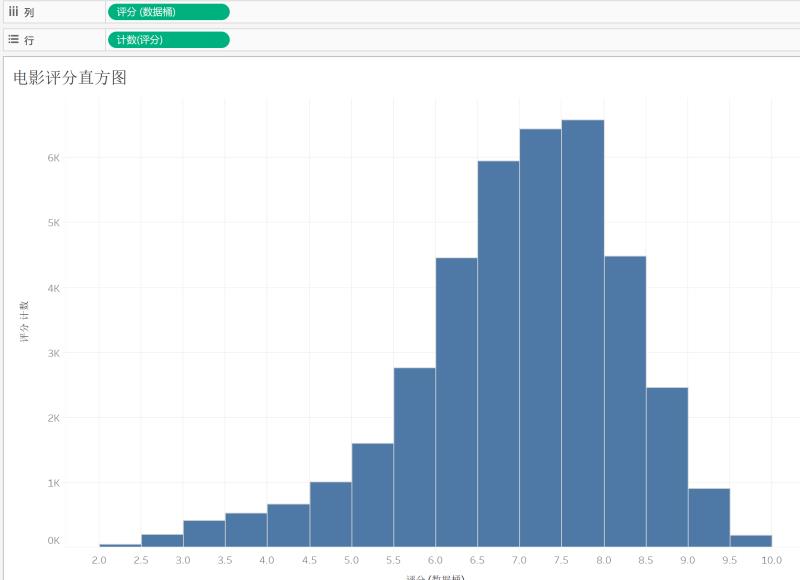Select the histogram bar for bin 4.5
Screen dimensions: 800x580
[331, 514]
